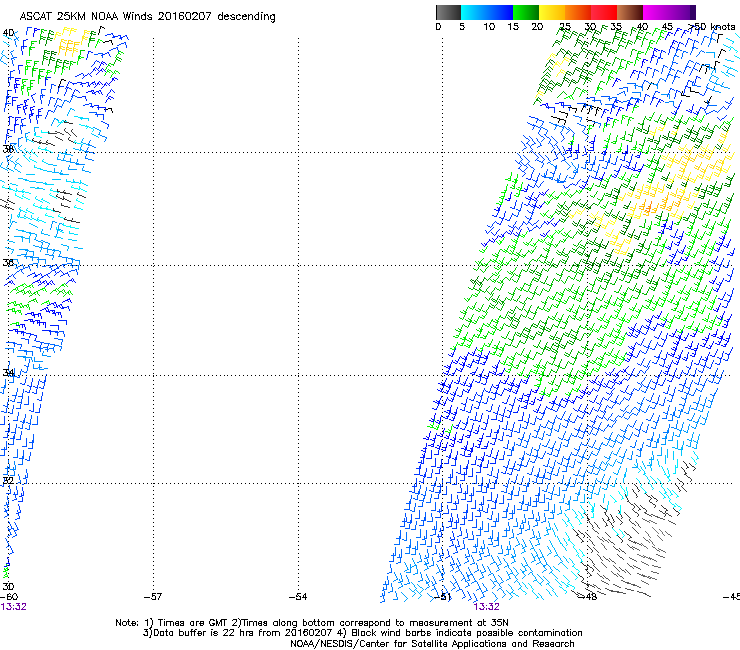The image size is (740, 650).
Task: Click the 'NOAA/NESDIS/Center for Satellite Applications and Research' credit
Action: (x=432, y=644)
